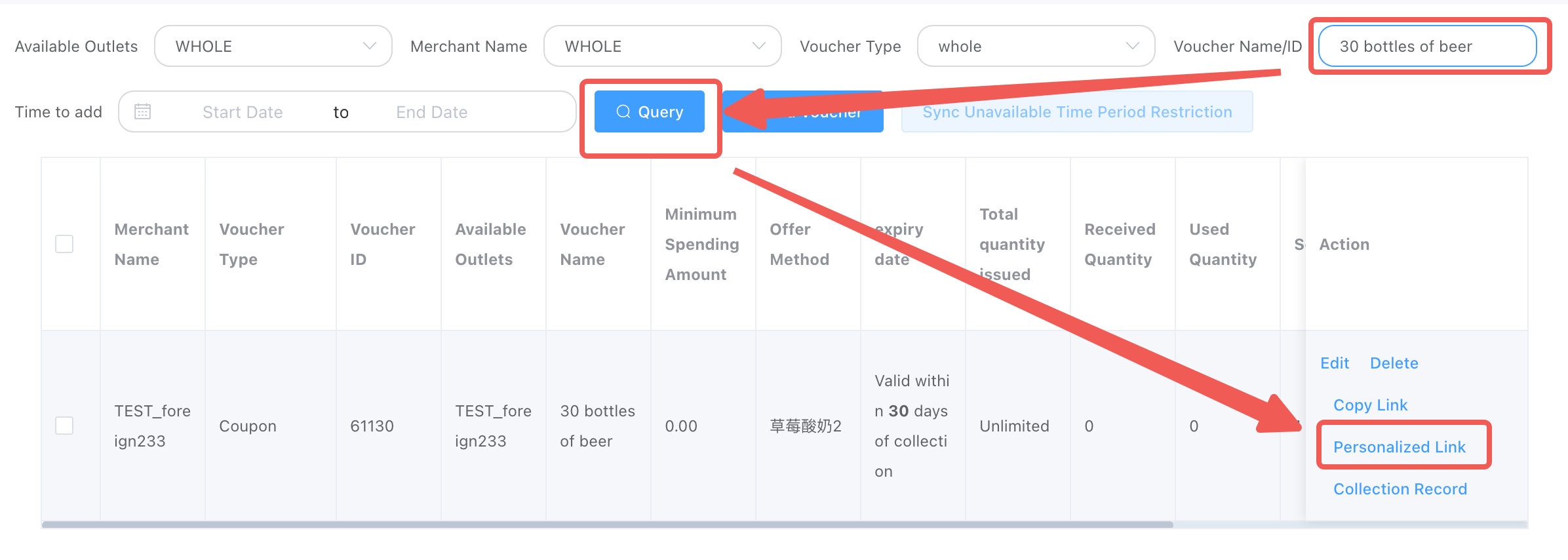Image resolution: width=1568 pixels, height=560 pixels.
Task: Click the Voucher Name/ID search field
Action: pos(1426,46)
